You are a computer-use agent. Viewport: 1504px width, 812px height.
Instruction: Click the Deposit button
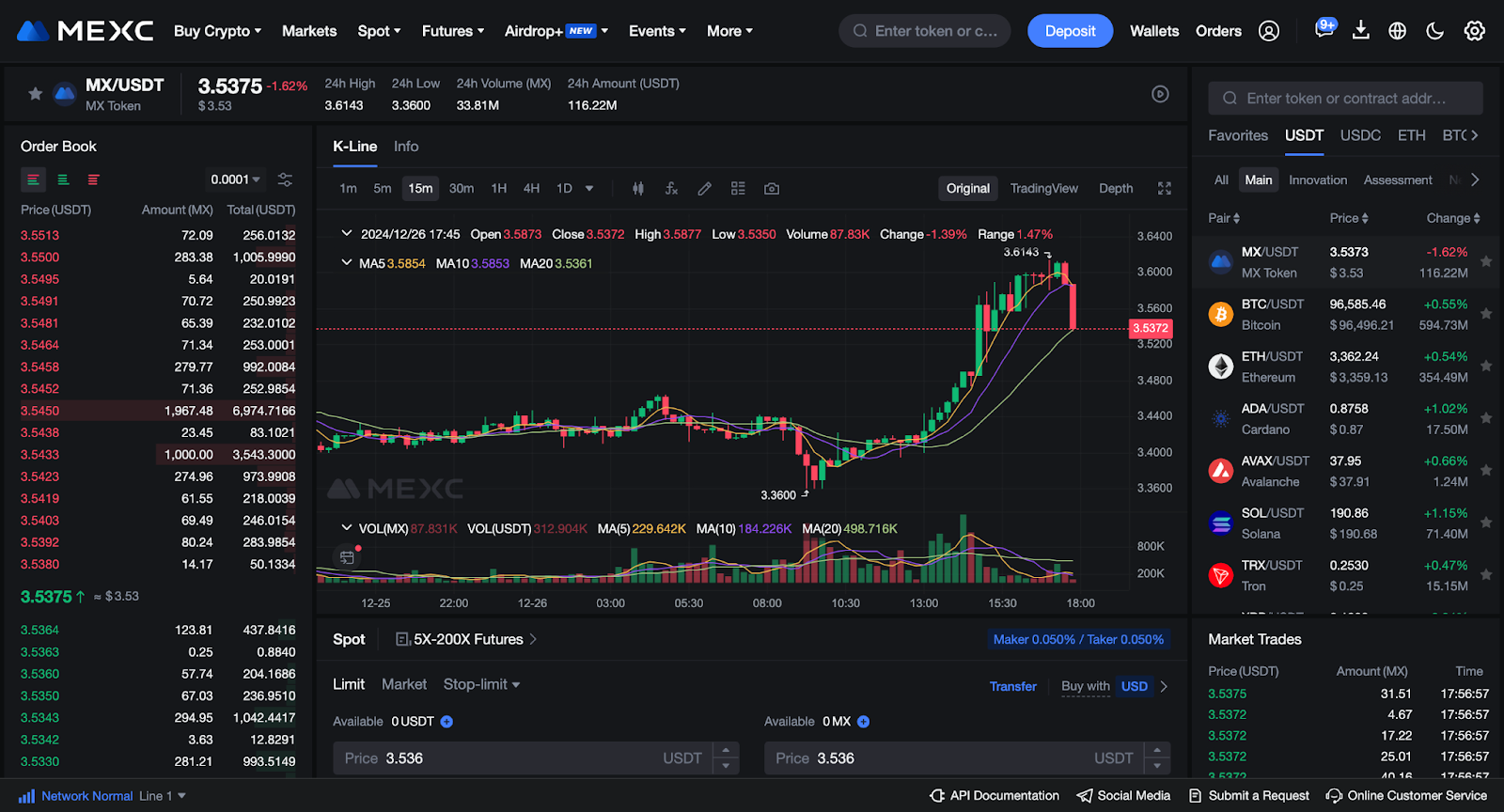click(x=1070, y=31)
